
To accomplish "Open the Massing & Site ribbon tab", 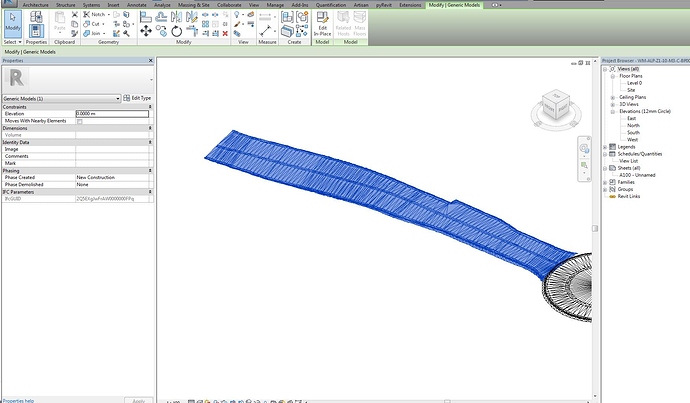I will (194, 5).
